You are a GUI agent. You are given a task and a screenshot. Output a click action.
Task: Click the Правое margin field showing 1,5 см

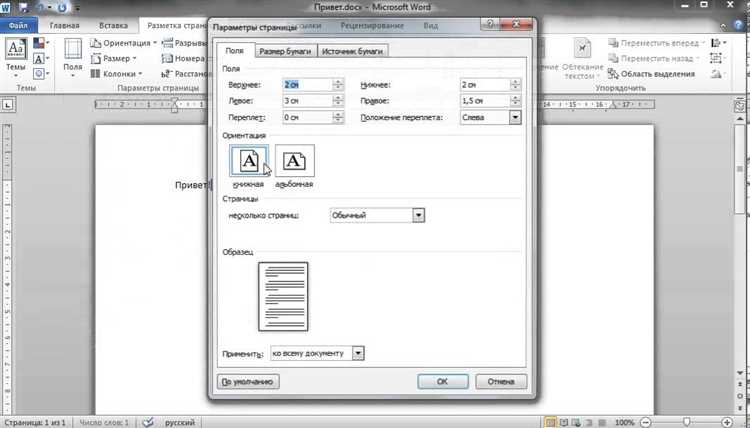click(485, 101)
